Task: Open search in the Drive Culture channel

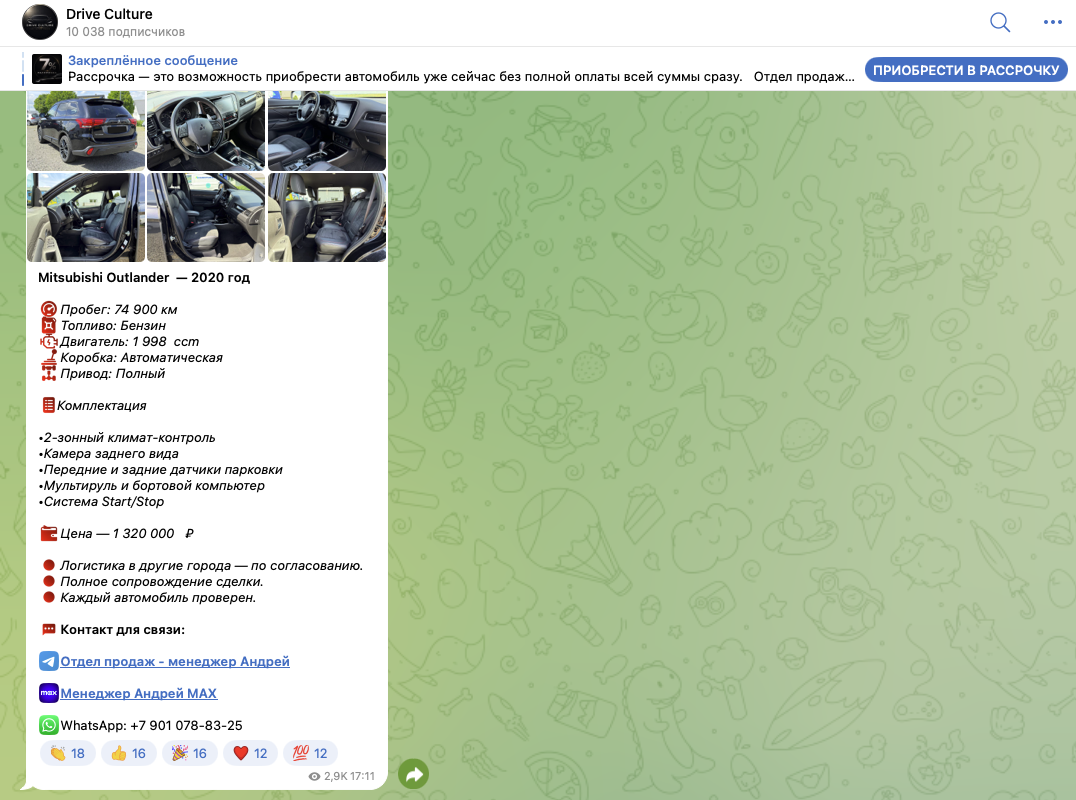Action: [1000, 23]
